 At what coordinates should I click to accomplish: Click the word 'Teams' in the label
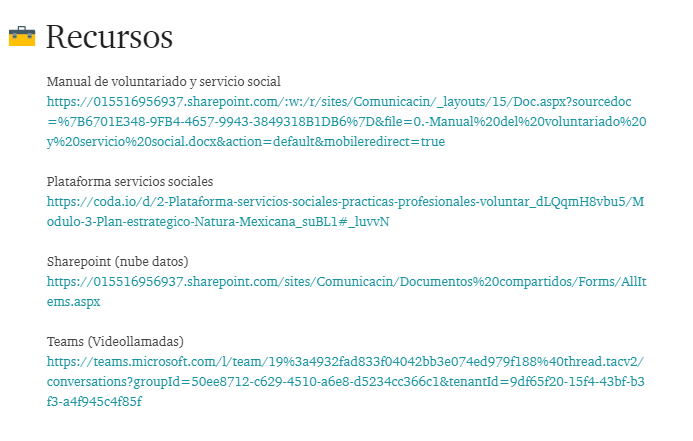[x=65, y=341]
